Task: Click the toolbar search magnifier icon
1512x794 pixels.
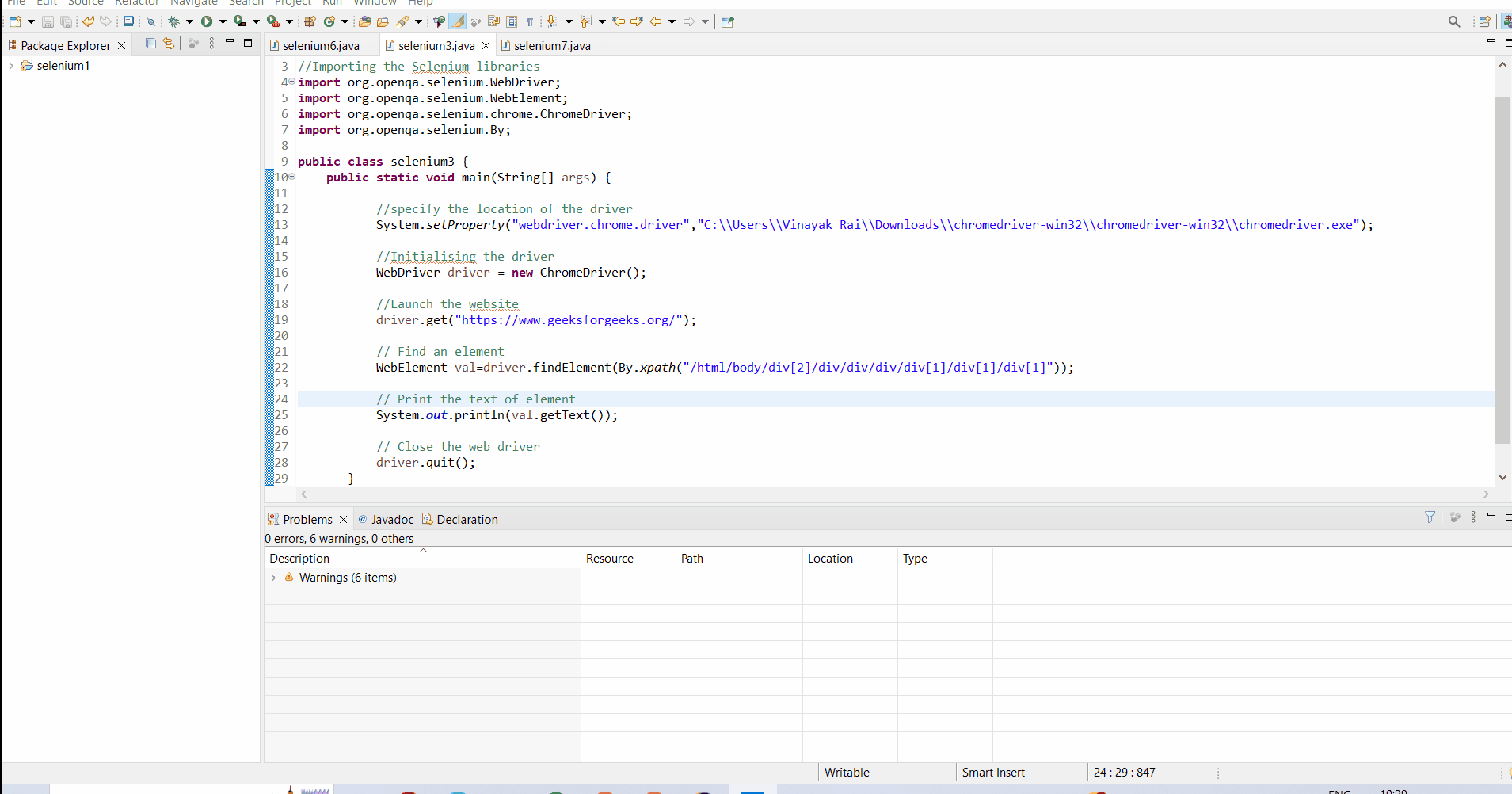Action: click(1453, 21)
